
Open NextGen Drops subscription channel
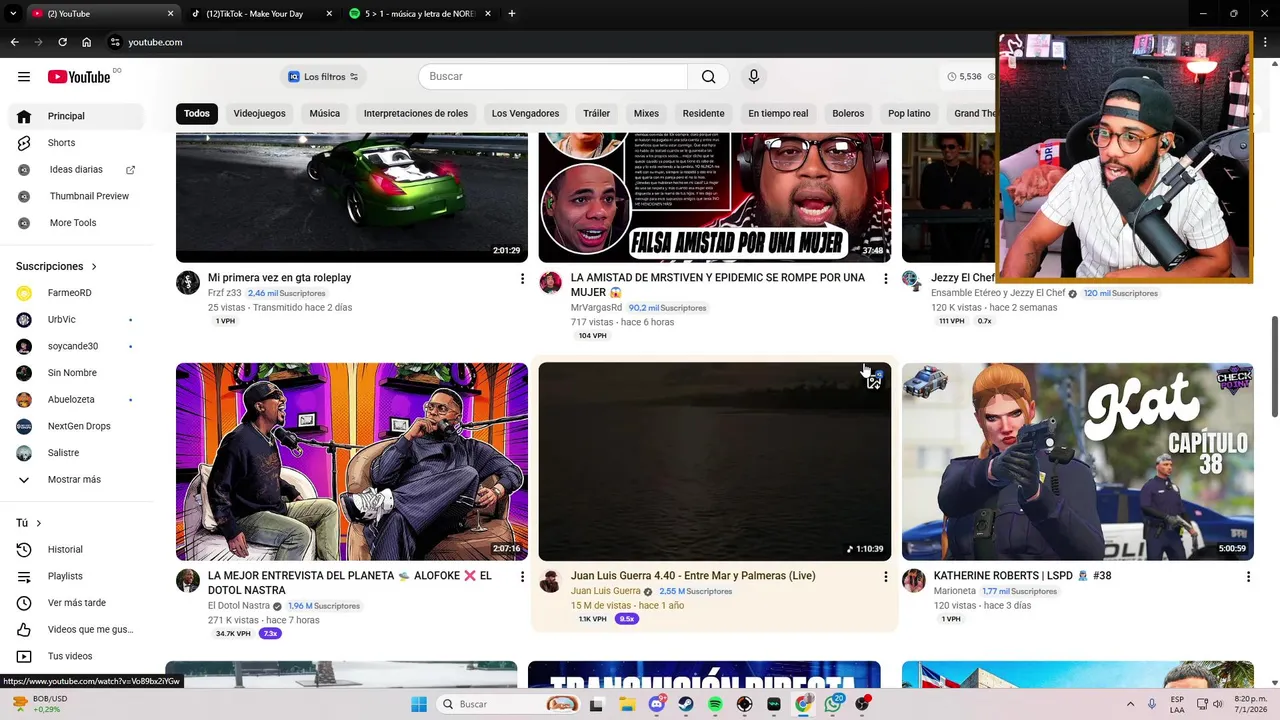tap(76, 426)
